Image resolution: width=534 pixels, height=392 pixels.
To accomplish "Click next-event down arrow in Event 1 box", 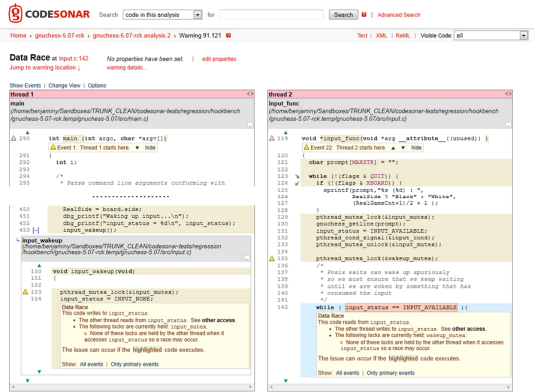I will point(137,147).
